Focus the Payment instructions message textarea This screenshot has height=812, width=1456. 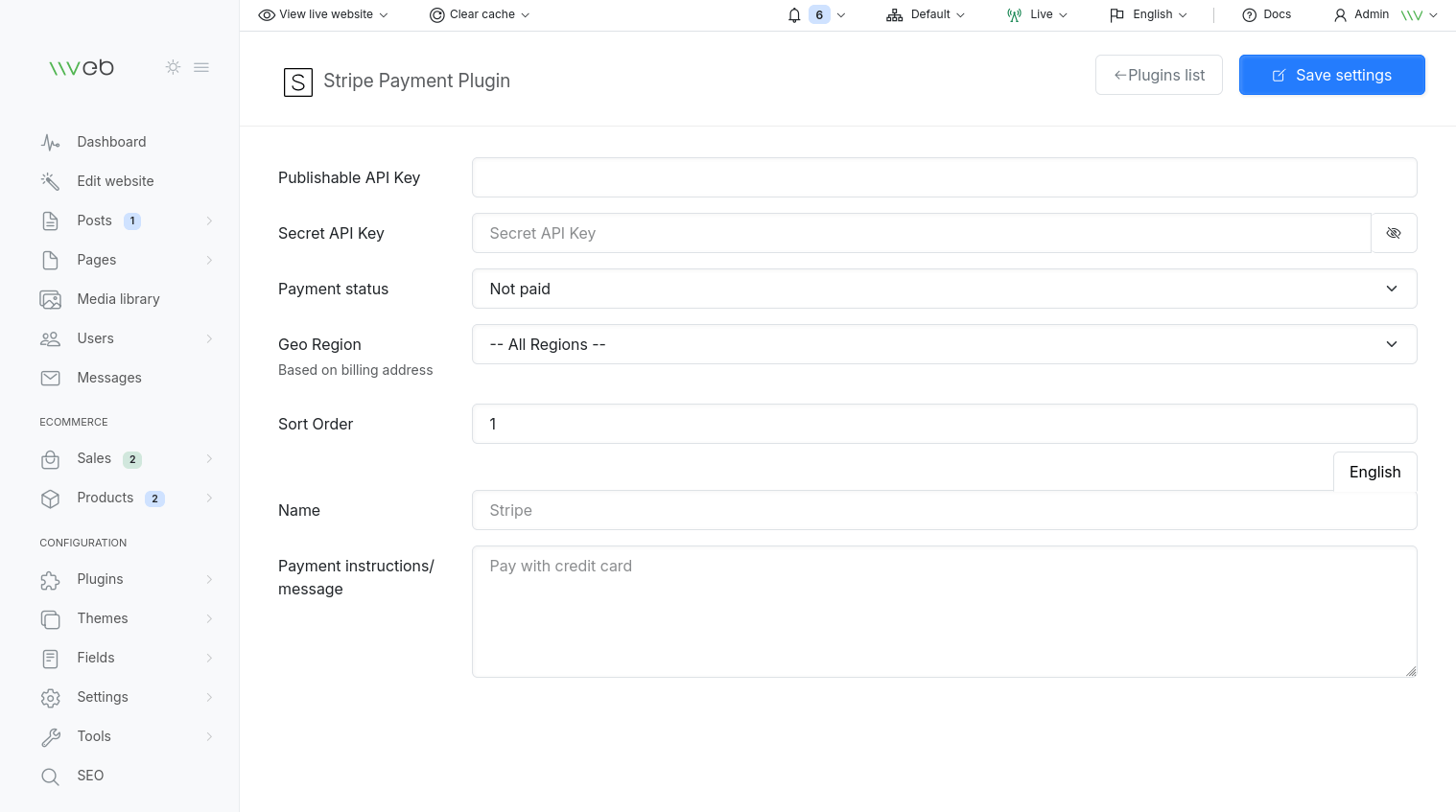pyautogui.click(x=944, y=612)
